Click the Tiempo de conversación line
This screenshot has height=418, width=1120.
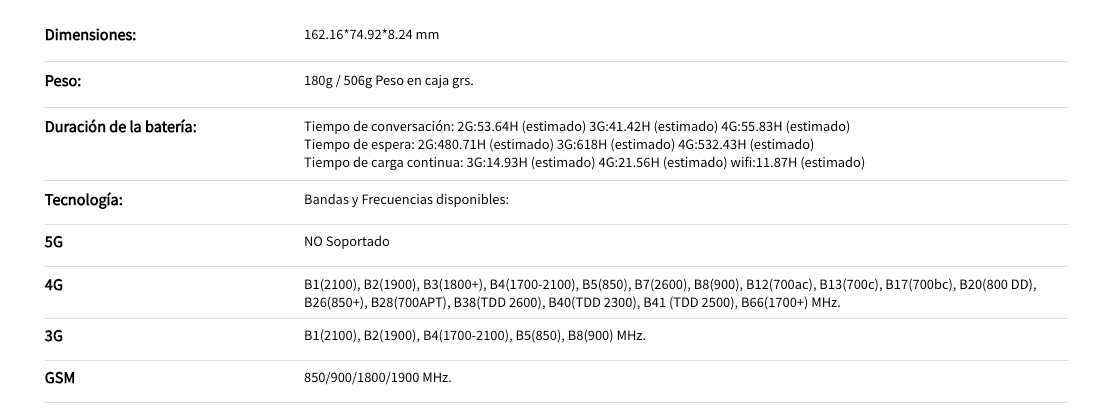[x=577, y=126]
